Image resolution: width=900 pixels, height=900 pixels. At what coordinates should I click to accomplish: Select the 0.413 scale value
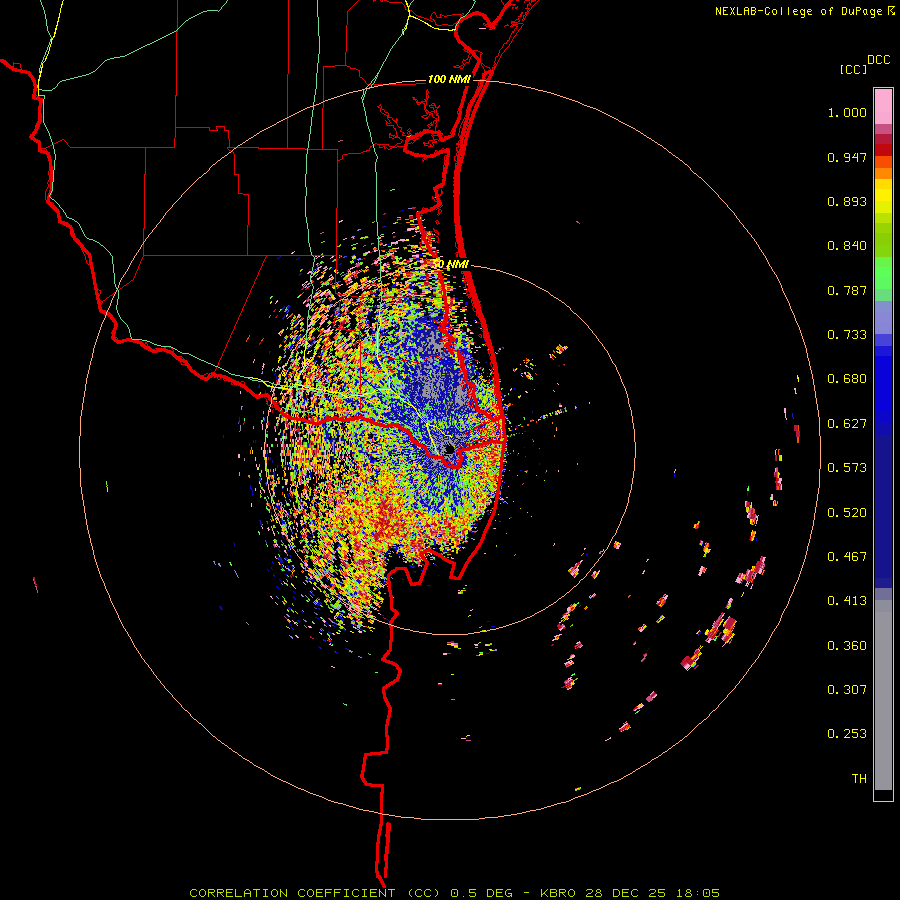(847, 601)
